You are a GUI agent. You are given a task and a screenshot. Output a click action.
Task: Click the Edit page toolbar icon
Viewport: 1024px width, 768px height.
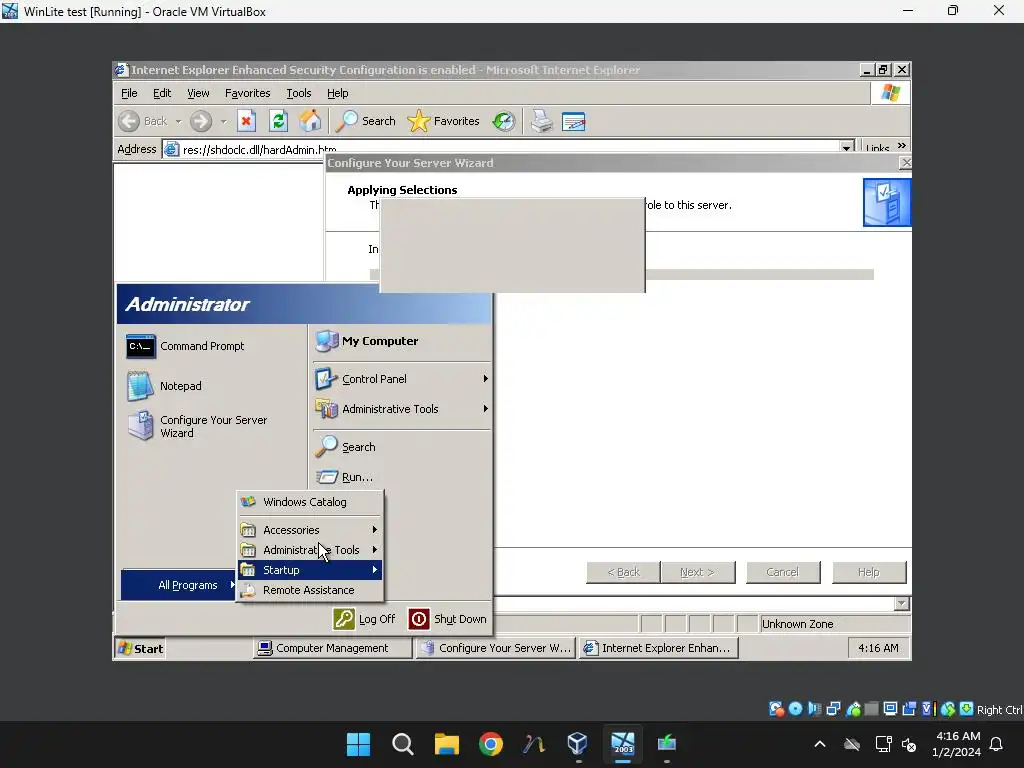coord(573,122)
